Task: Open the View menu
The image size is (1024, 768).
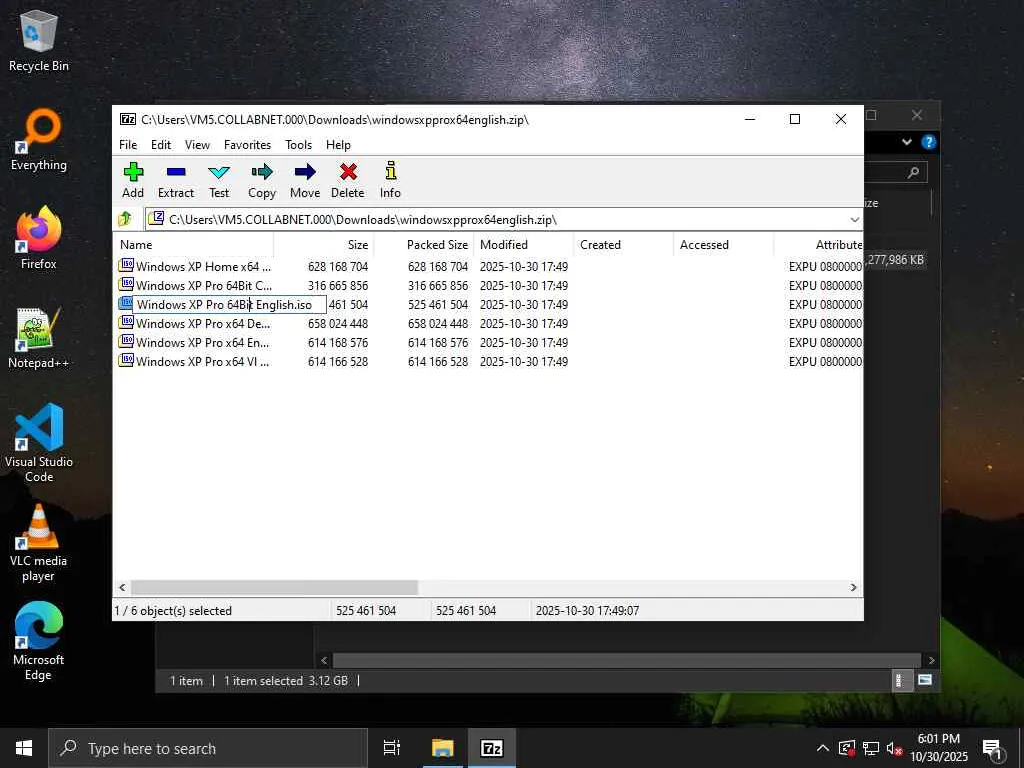Action: [197, 144]
